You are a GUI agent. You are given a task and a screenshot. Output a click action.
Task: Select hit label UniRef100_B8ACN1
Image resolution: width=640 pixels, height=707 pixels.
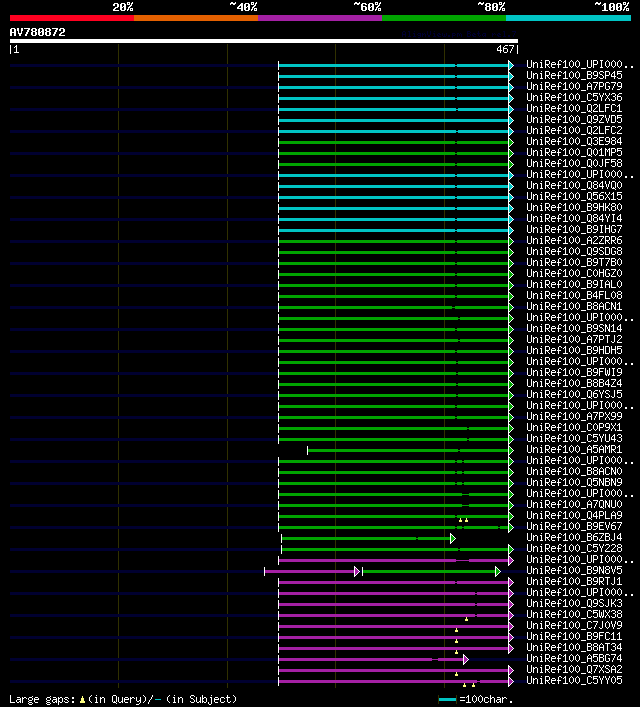click(x=574, y=306)
